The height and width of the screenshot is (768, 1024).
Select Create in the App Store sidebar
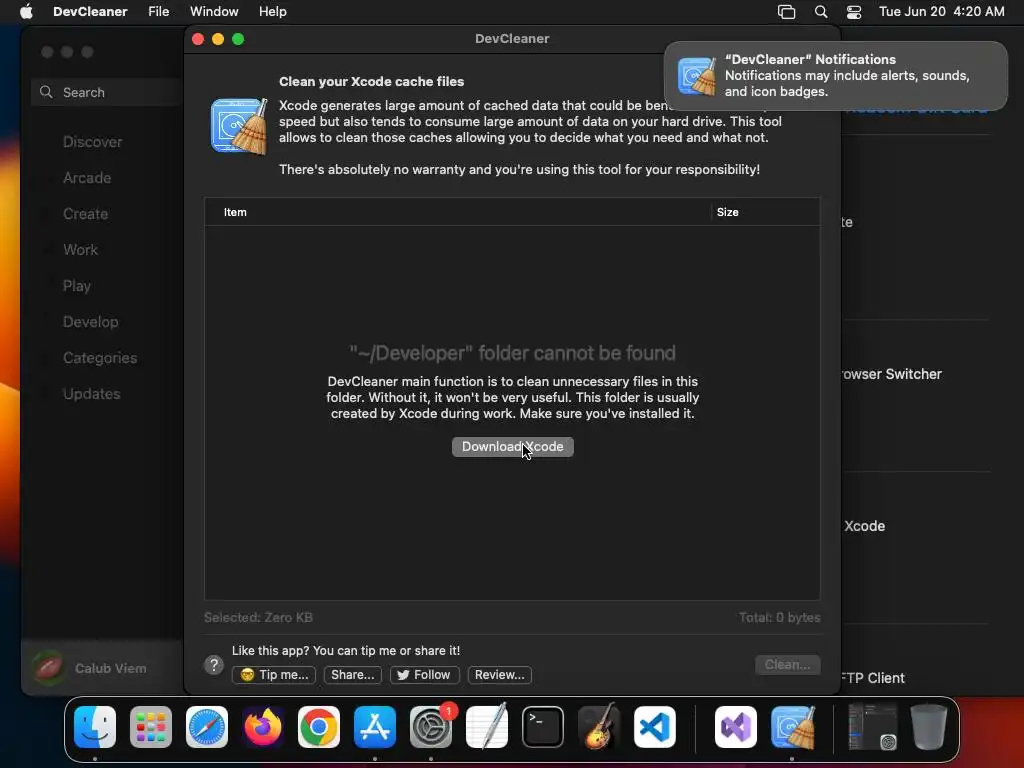(86, 214)
